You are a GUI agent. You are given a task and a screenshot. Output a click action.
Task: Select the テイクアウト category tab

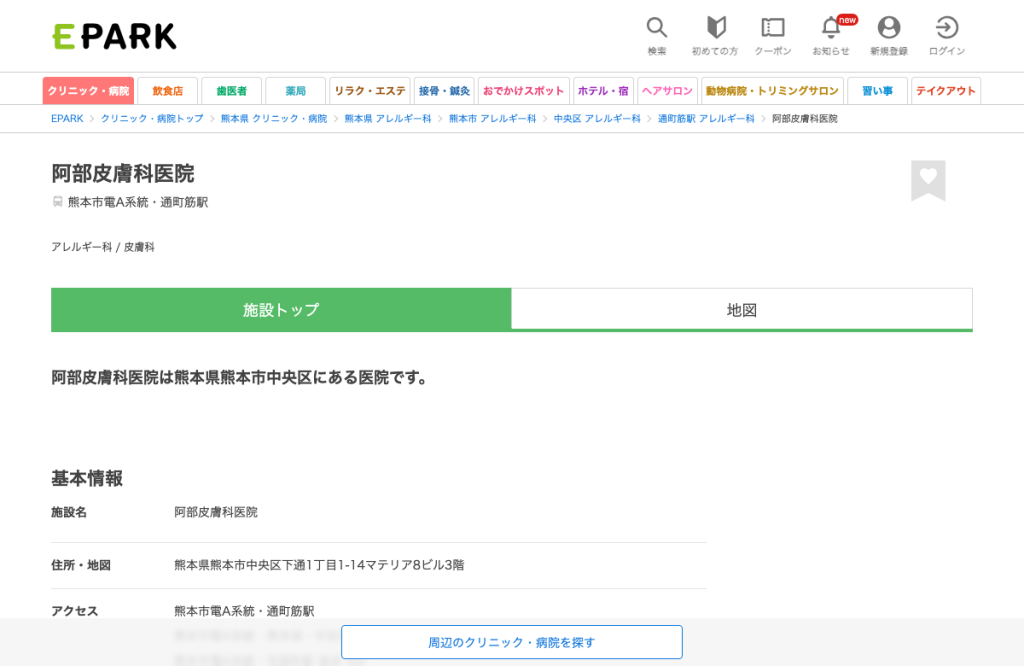point(946,91)
